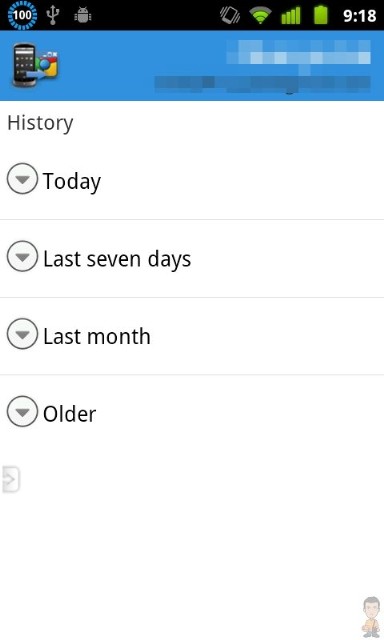Tap the USB connection status icon

pos(53,15)
